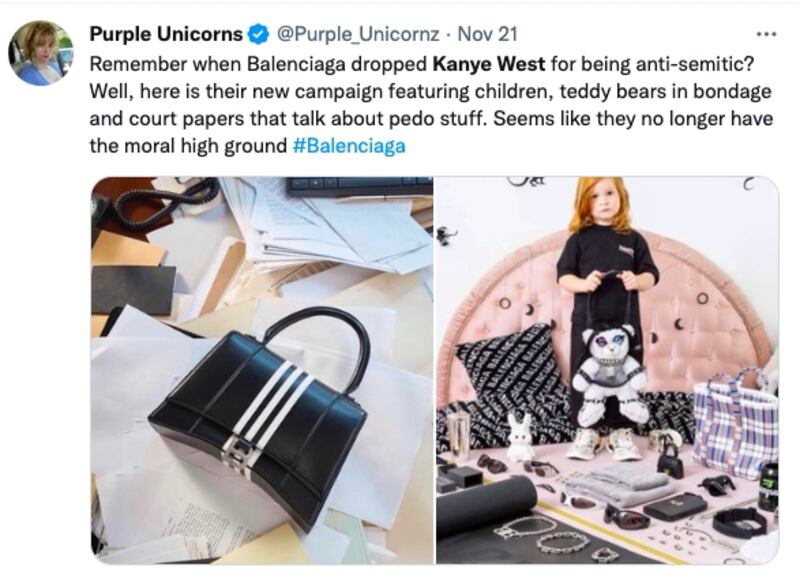Click the tweet body text
The height and width of the screenshot is (579, 800).
tap(431, 105)
